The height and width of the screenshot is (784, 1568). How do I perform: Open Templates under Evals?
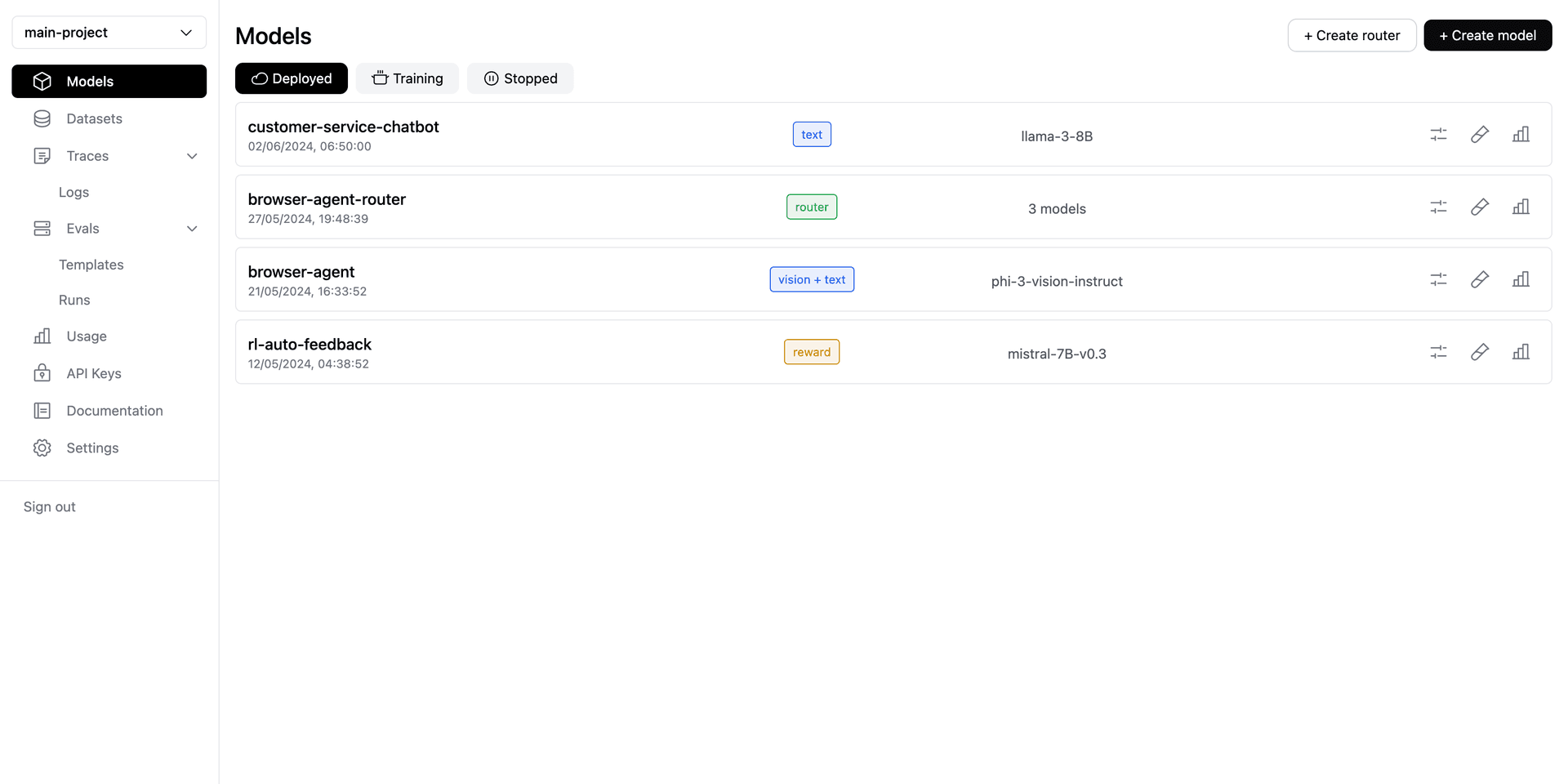pos(91,265)
